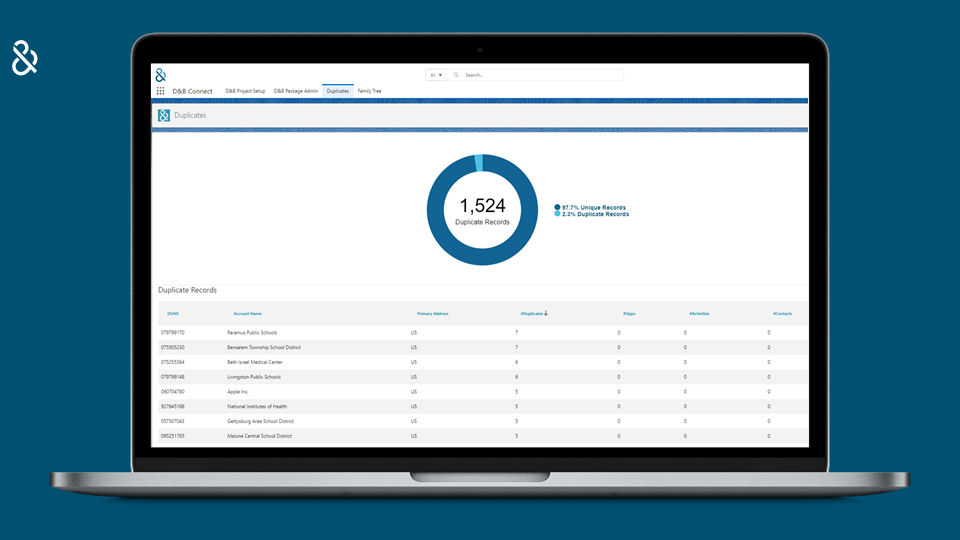Click the D&B ampersand logo in header

pyautogui.click(x=160, y=75)
